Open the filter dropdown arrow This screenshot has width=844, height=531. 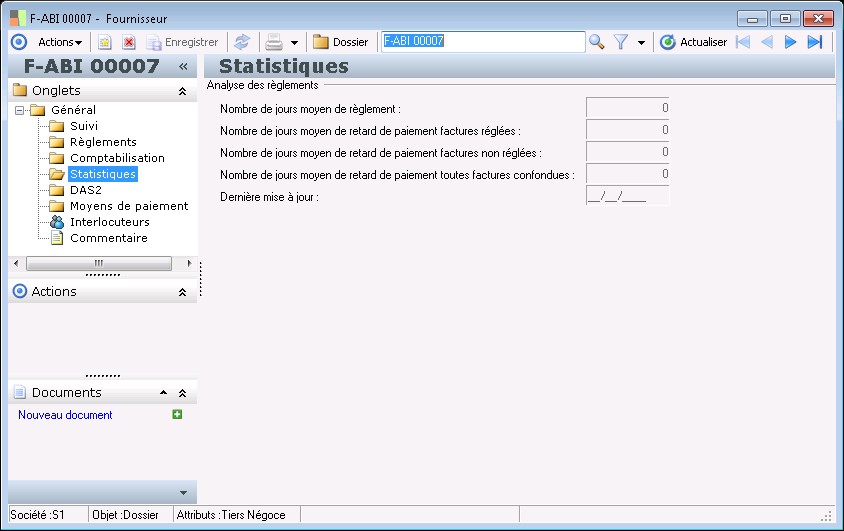click(641, 43)
